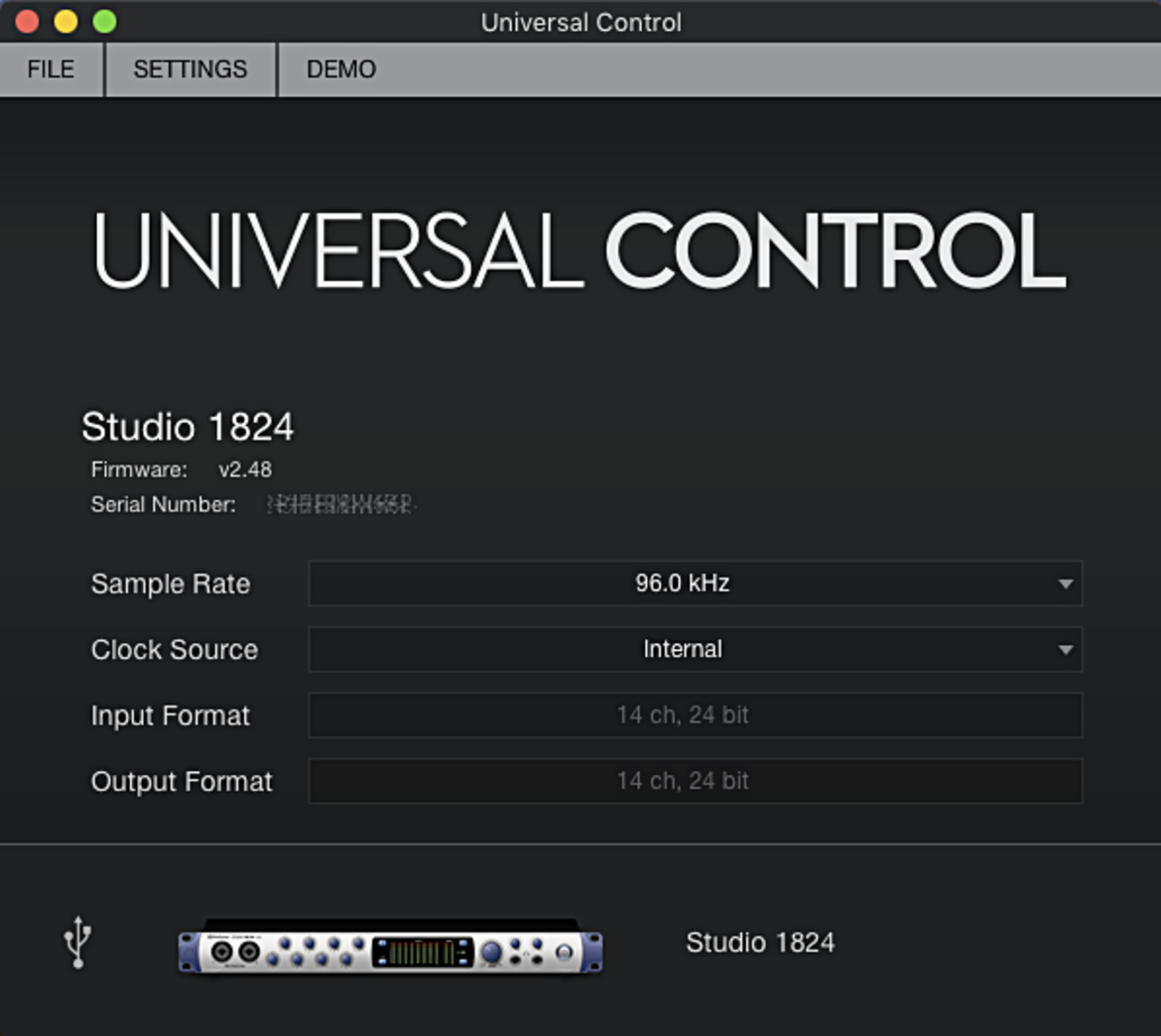Screen dimensions: 1161x1036
Task: Click the UNIVERSAL CONTROL logo
Action: click(580, 250)
